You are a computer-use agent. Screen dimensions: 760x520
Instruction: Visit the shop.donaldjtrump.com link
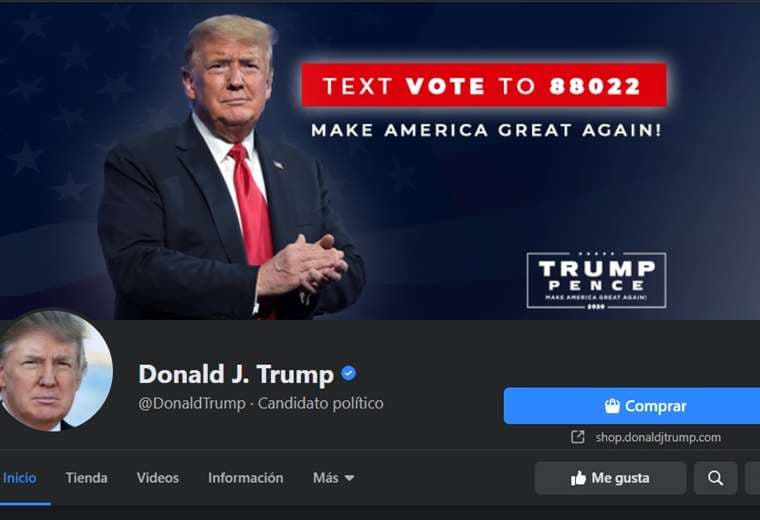[658, 437]
